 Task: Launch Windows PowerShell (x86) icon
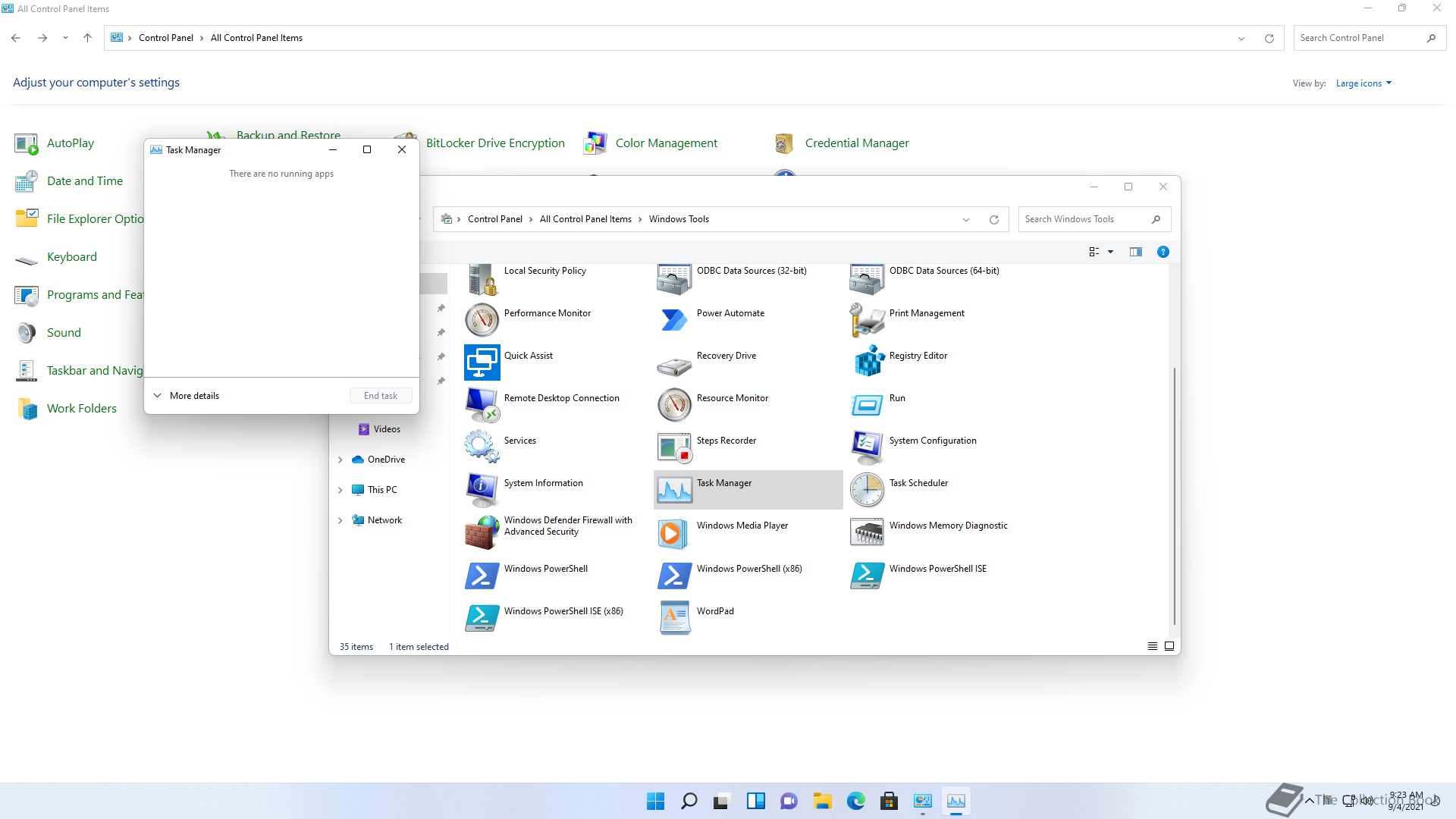tap(674, 576)
